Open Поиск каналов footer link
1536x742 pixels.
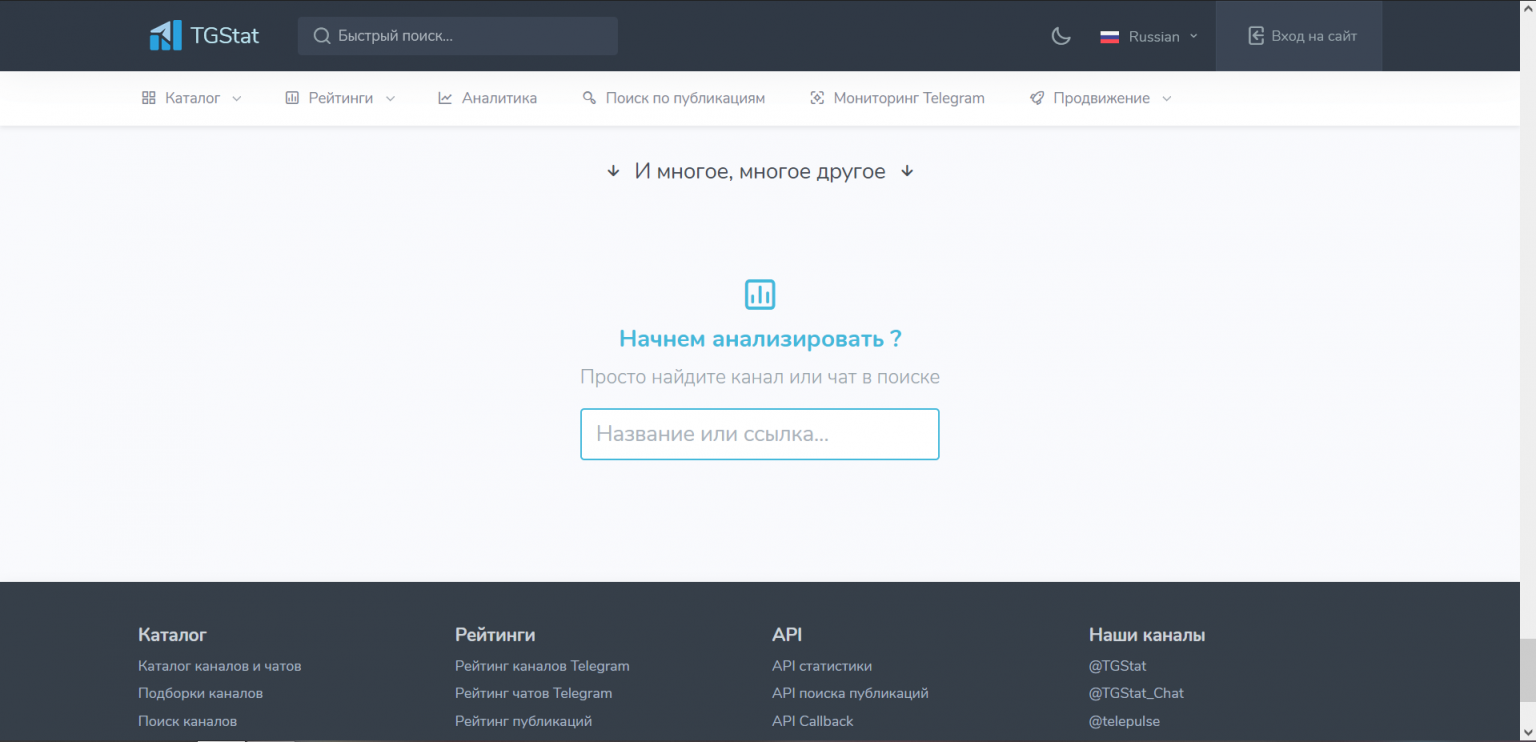coord(187,721)
